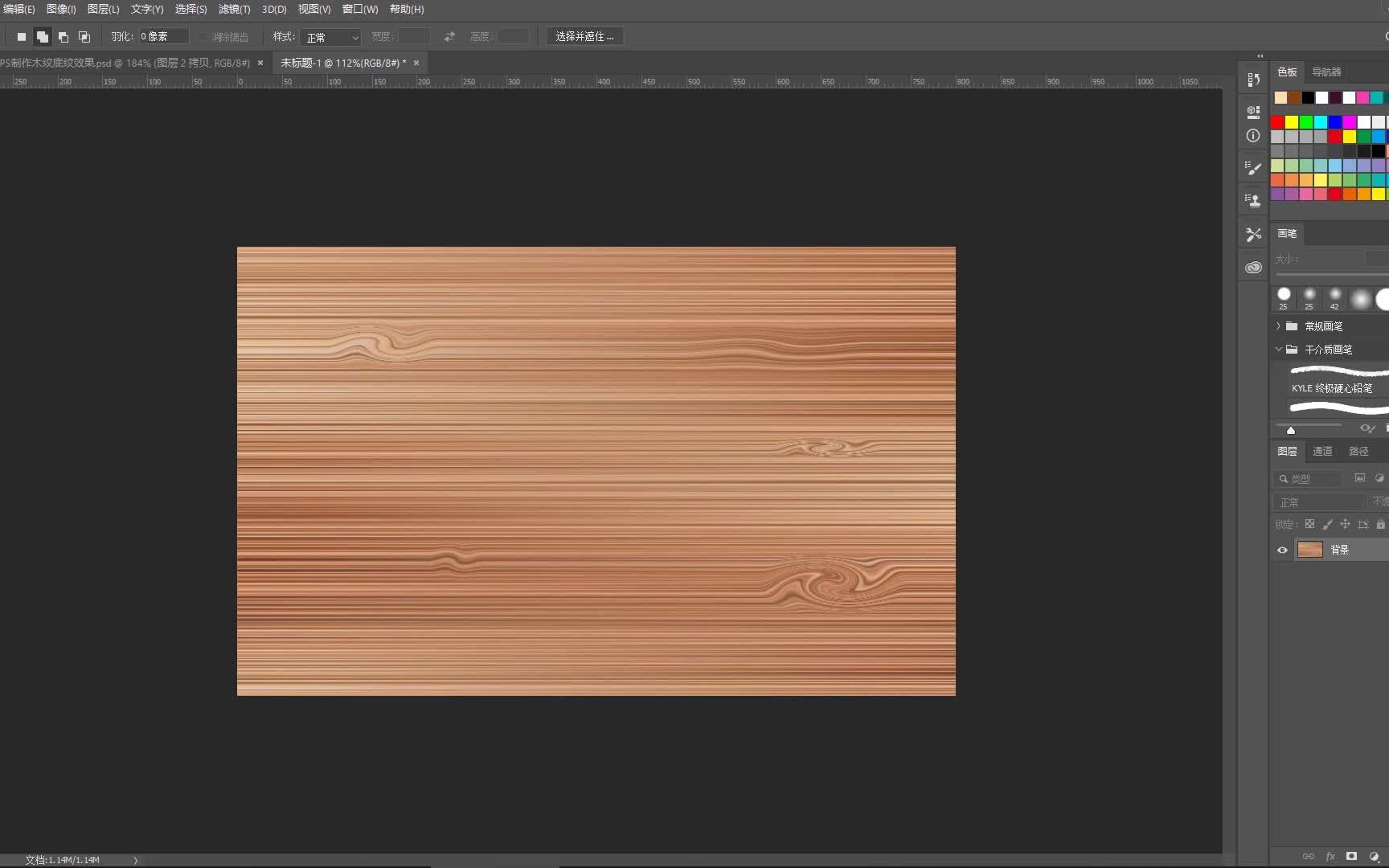Open the layer blend mode dropdown 正常

(x=1319, y=502)
